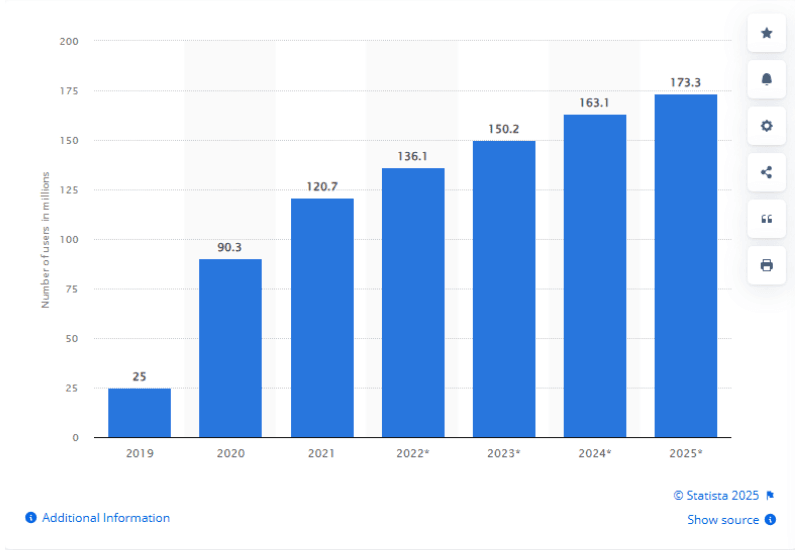This screenshot has width=800, height=550.
Task: Click the Show source link
Action: [x=723, y=520]
